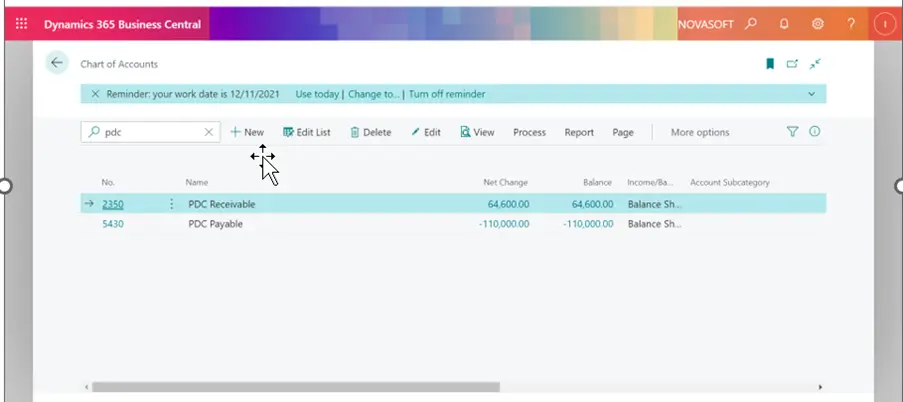The image size is (903, 402).
Task: Sort by No. column header
Action: [108, 182]
